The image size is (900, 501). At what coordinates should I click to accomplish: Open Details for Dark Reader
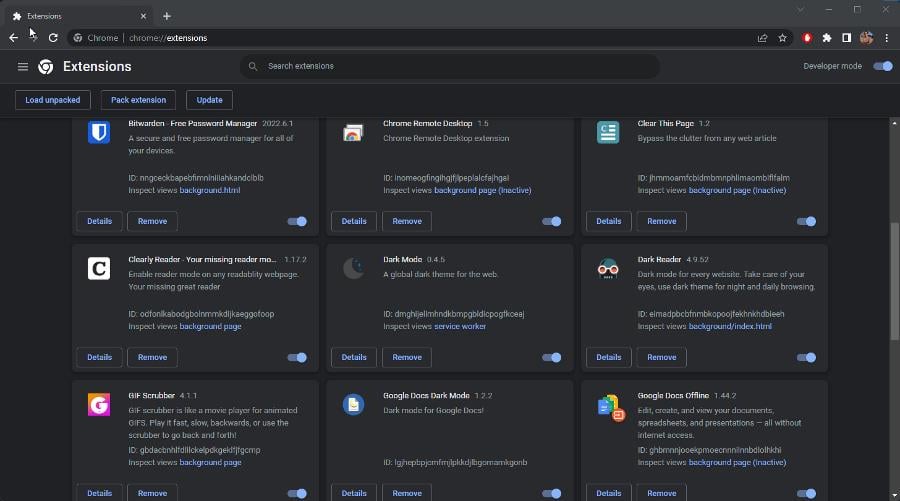tap(608, 358)
